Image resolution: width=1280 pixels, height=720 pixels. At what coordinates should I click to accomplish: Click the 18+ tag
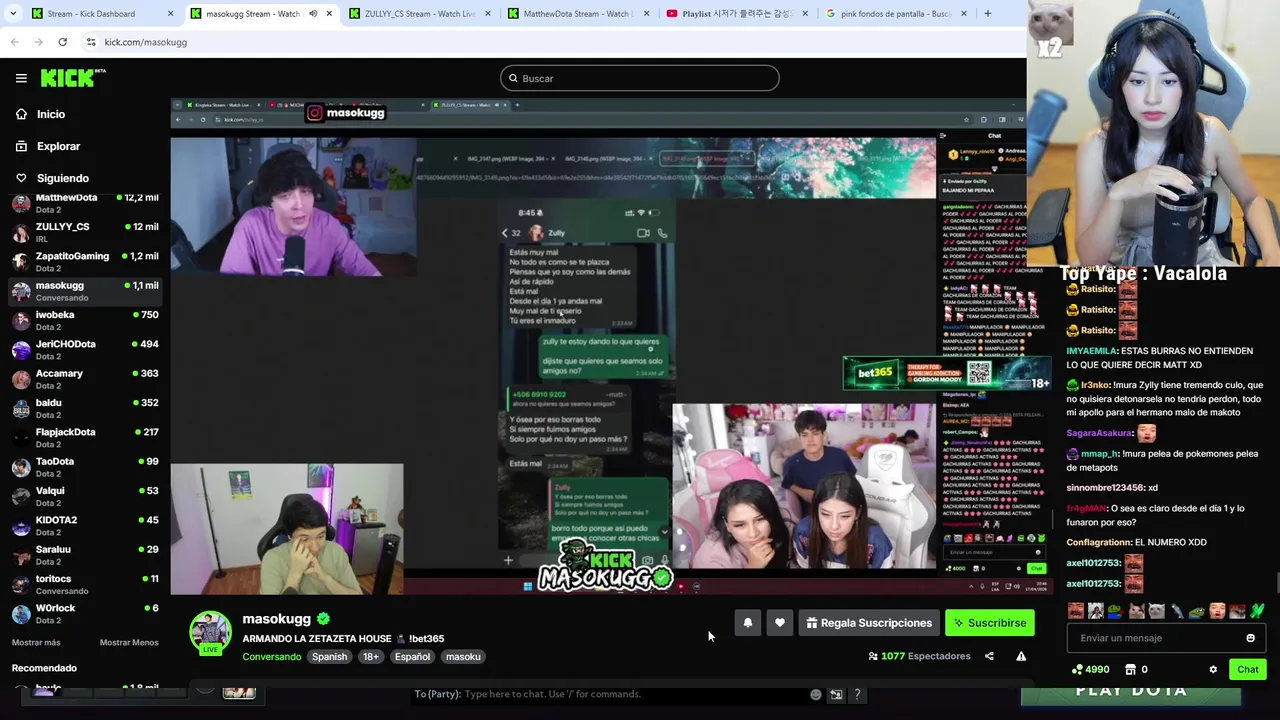click(370, 657)
